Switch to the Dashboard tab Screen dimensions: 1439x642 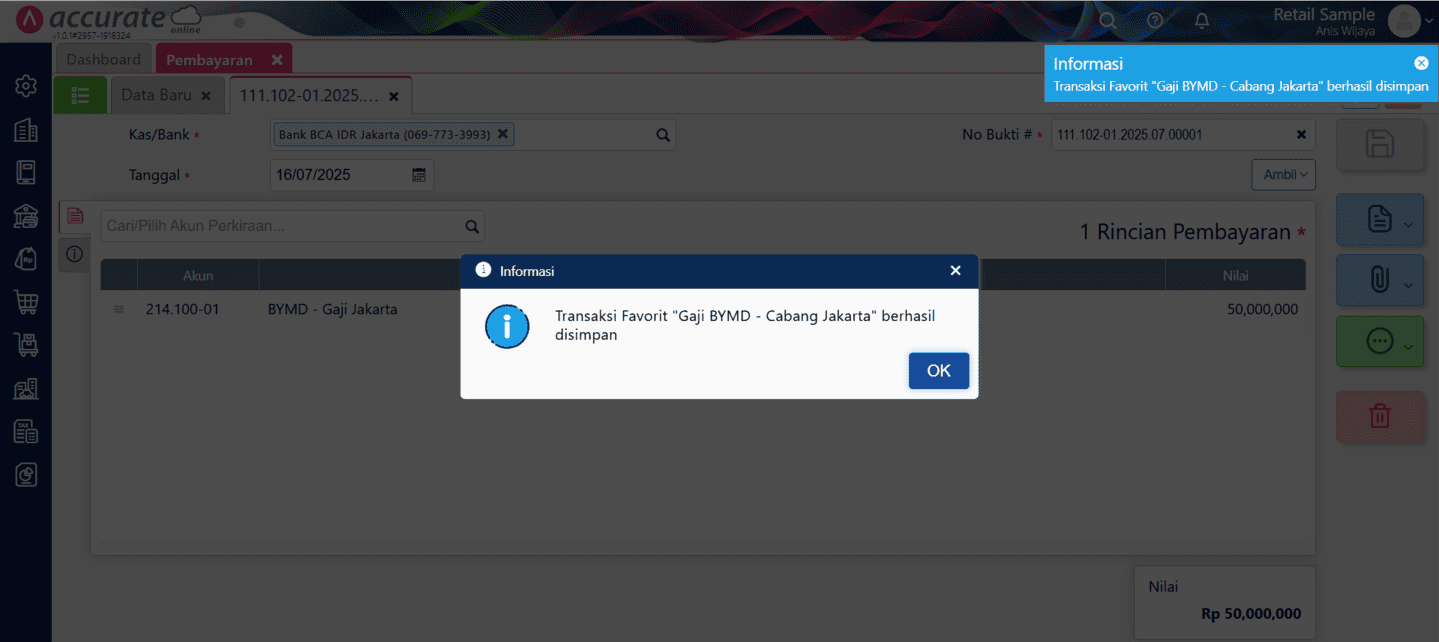(x=103, y=59)
